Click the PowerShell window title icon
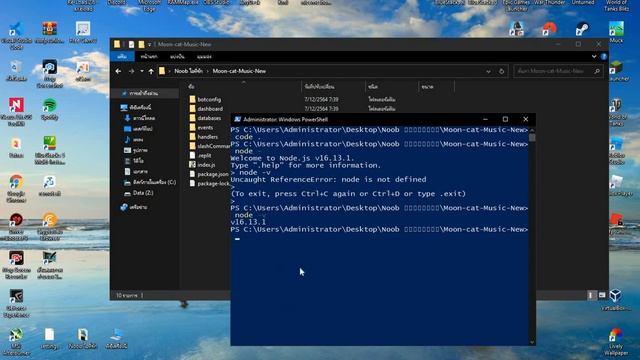The image size is (640, 360). coord(237,119)
